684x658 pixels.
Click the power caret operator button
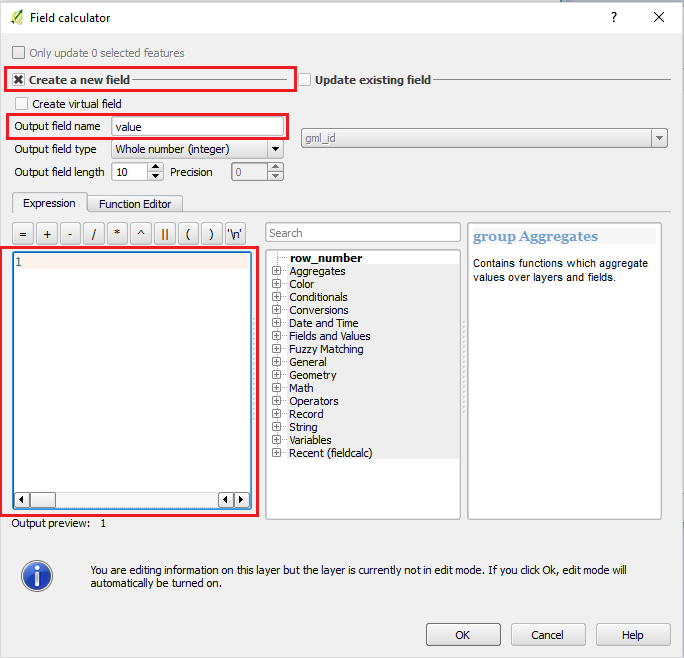coord(141,234)
